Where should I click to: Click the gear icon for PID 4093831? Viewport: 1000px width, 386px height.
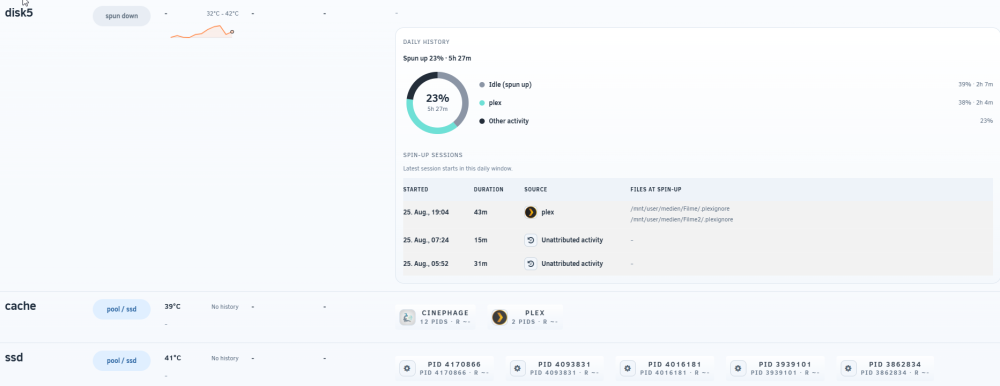pos(518,368)
